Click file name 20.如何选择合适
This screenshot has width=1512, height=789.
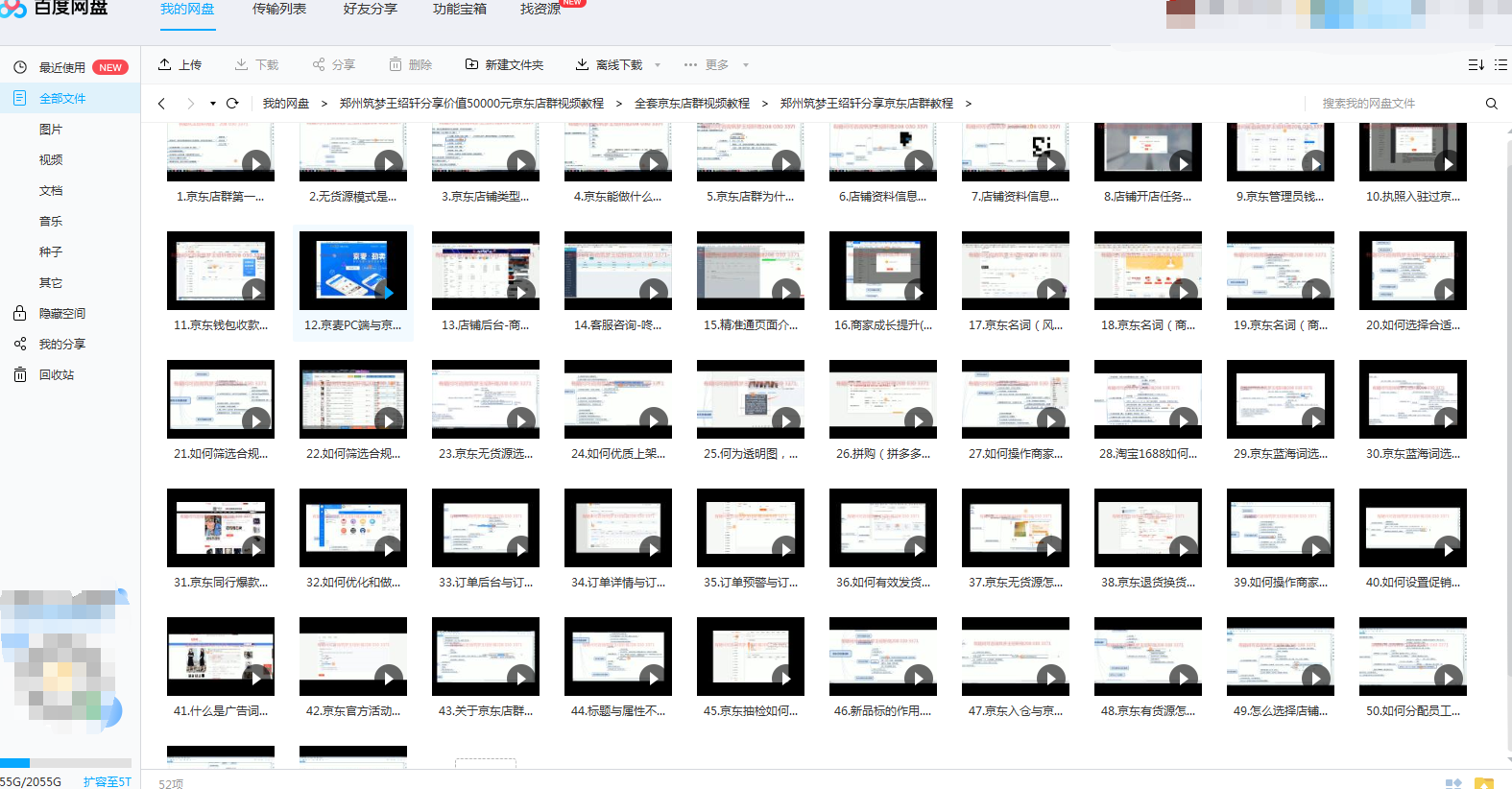click(1413, 325)
